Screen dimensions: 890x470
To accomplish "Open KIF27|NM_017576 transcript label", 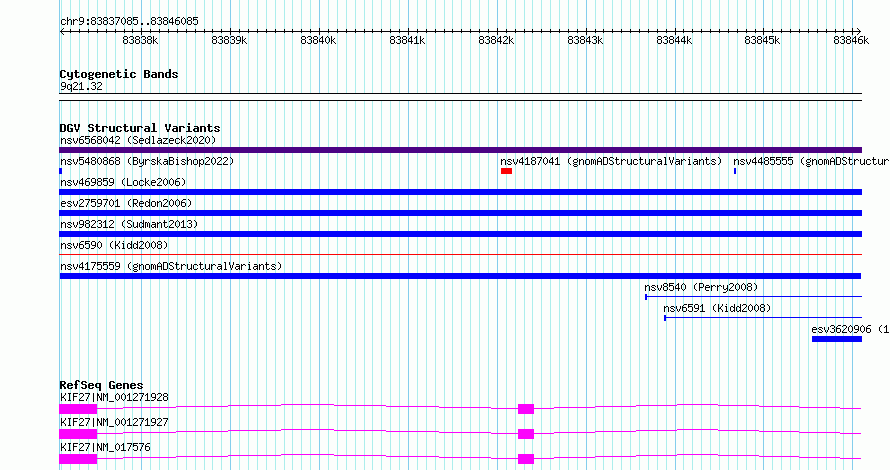I will (105, 447).
